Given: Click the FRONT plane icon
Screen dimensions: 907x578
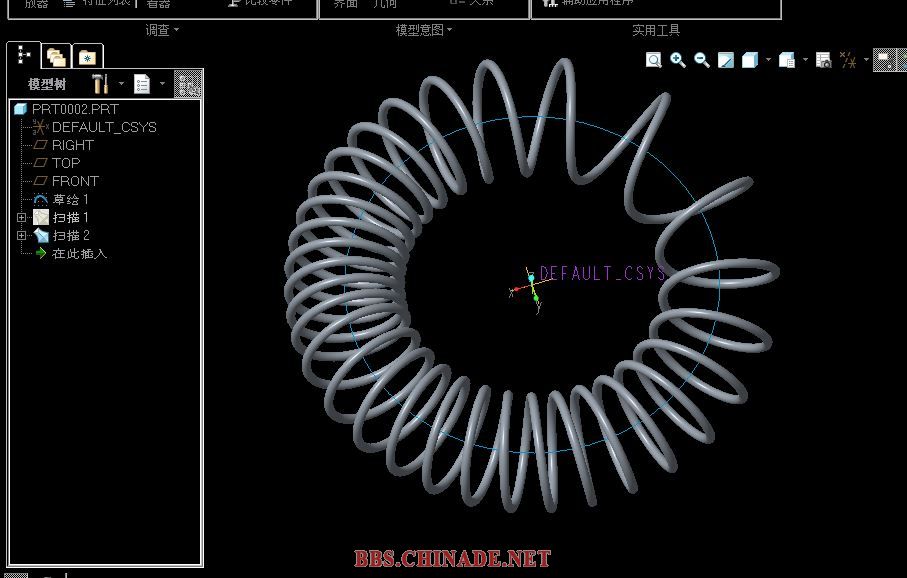Looking at the screenshot, I should coord(40,181).
